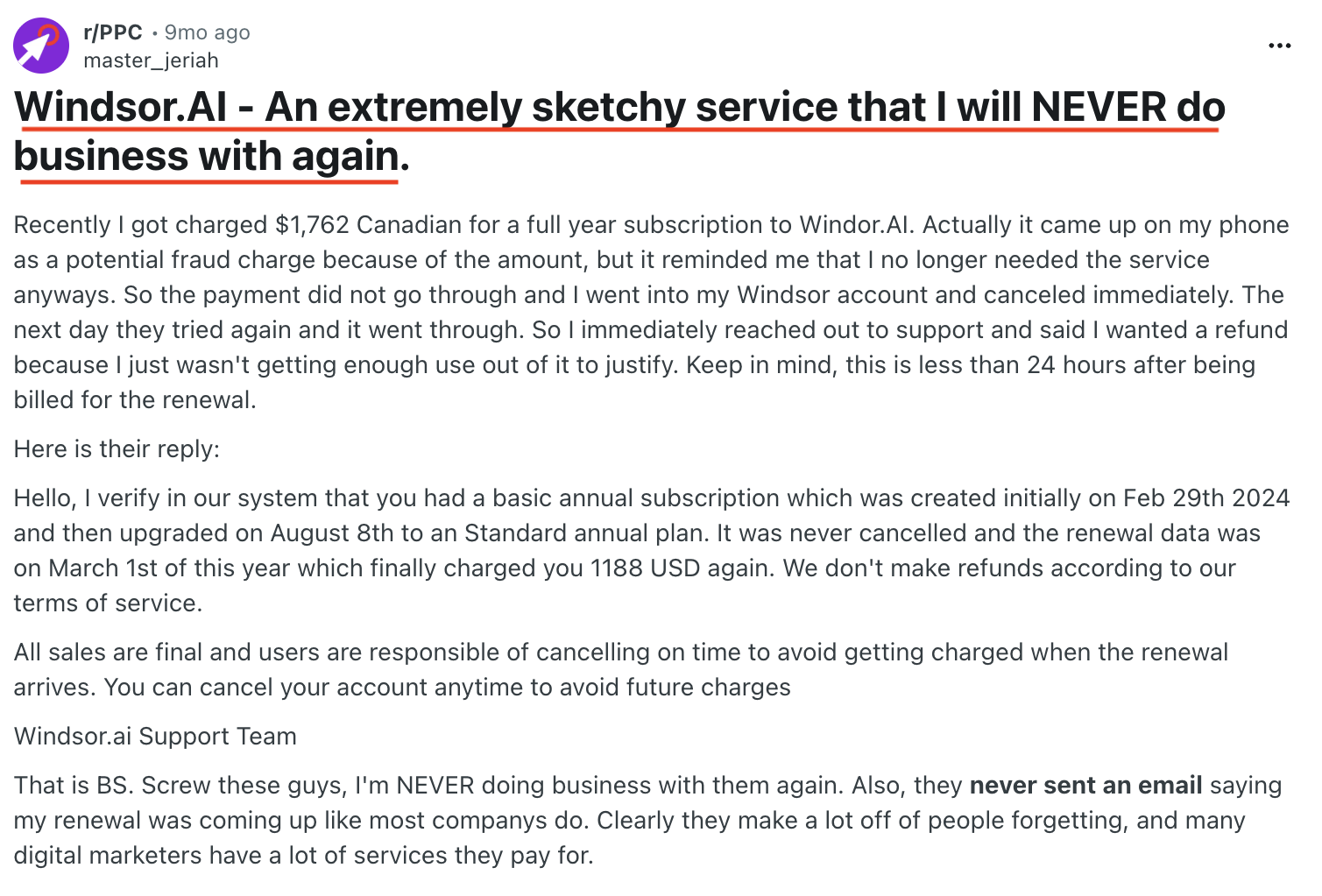Visit the r/PPC community link
1322x896 pixels.
click(112, 32)
